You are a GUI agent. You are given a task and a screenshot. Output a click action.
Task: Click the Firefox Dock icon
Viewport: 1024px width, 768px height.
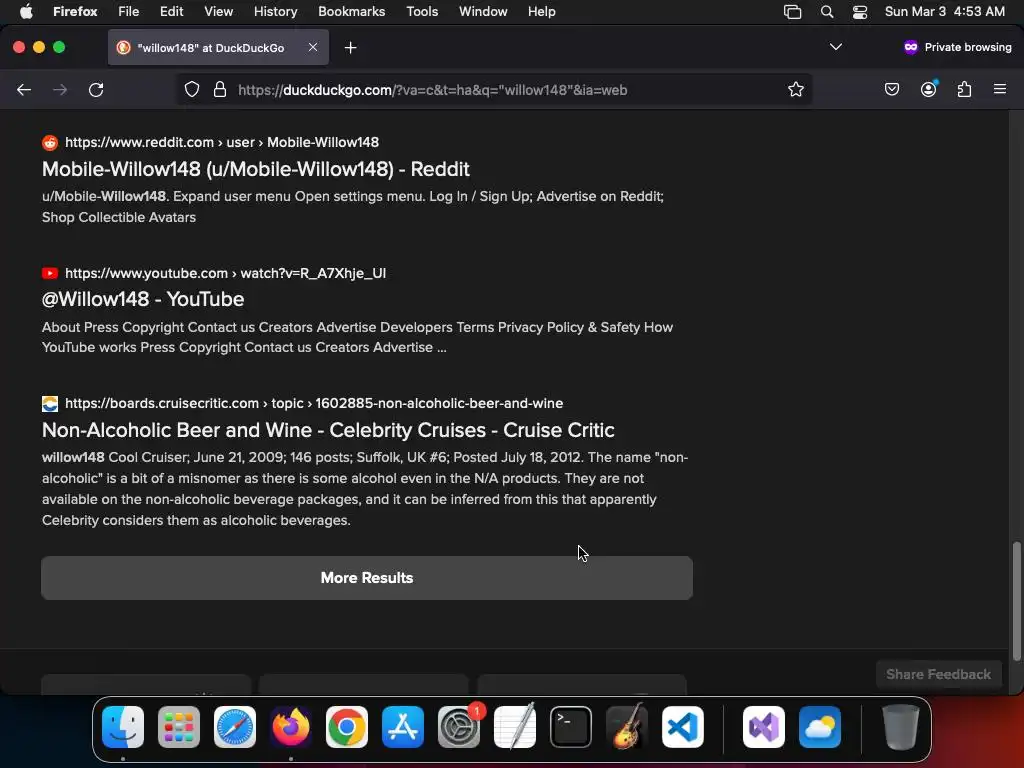(x=291, y=727)
